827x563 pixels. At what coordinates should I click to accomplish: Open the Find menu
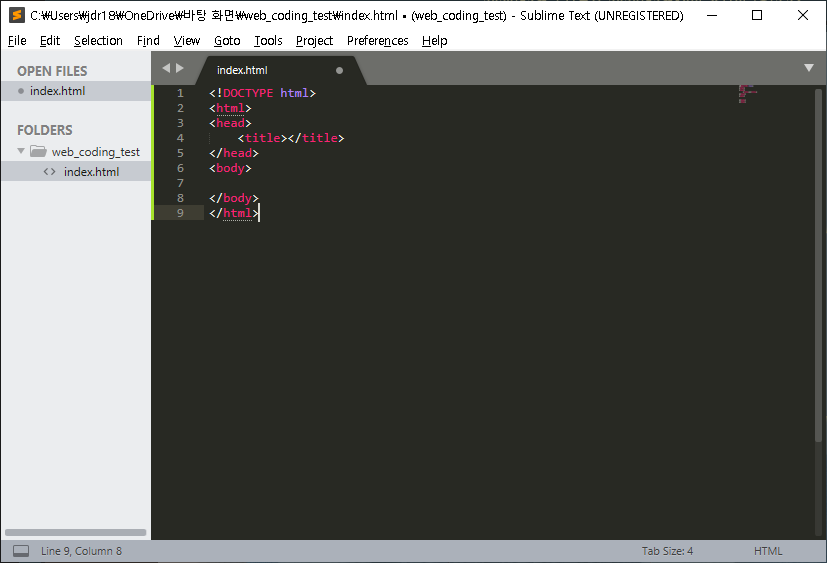point(148,41)
